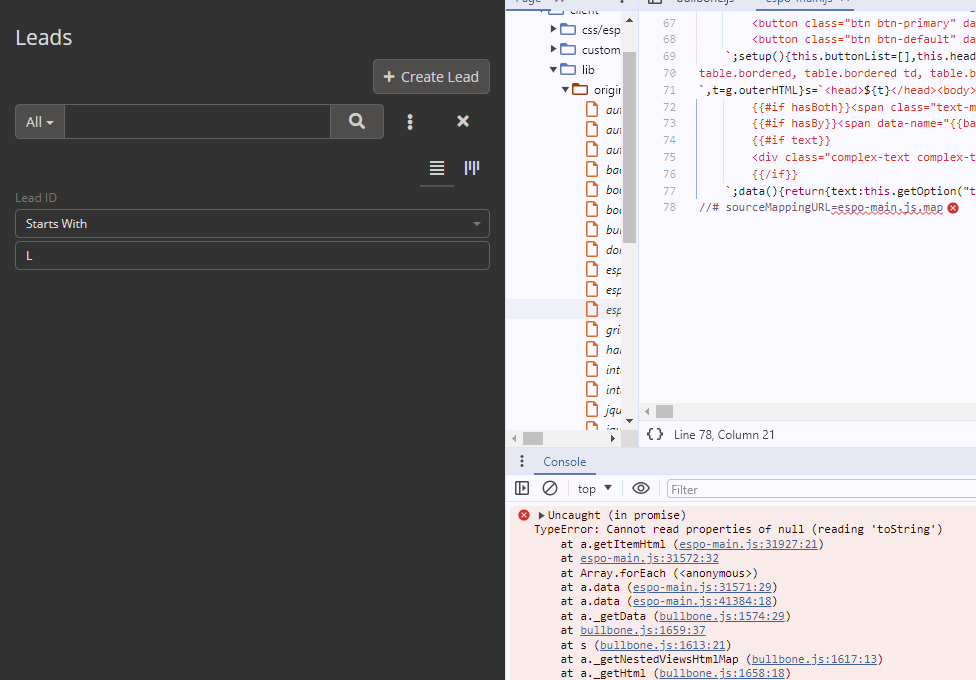Select the Console drawer tab

564,461
